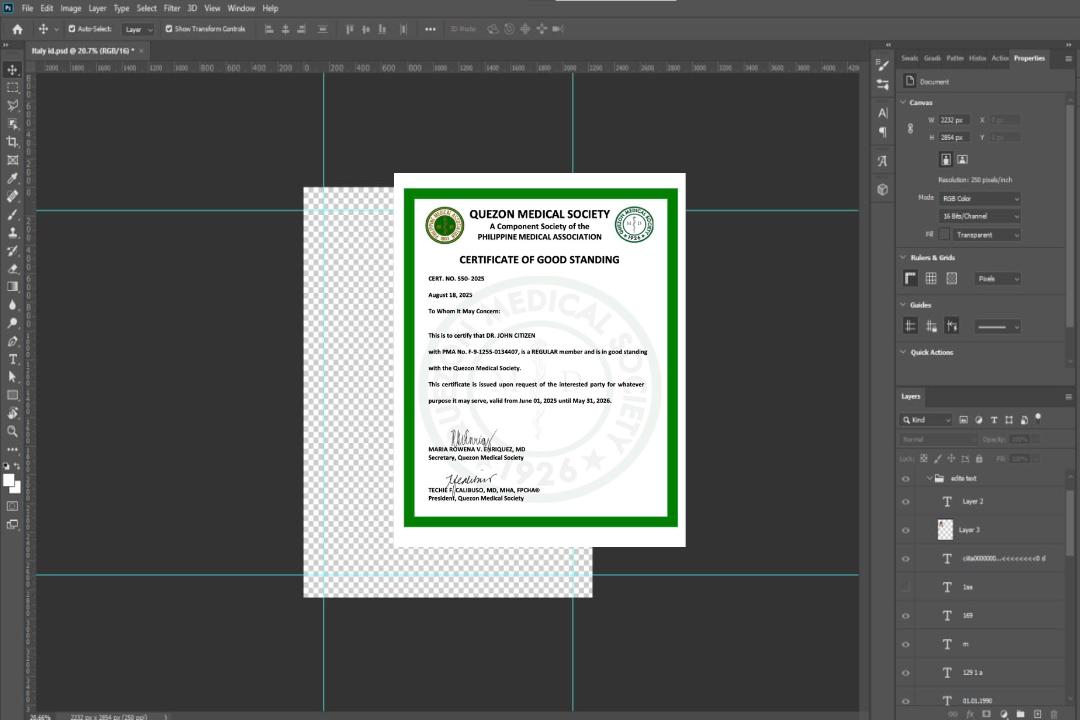The width and height of the screenshot is (1080, 720).
Task: Select the Dodge tool
Action: pyautogui.click(x=12, y=322)
